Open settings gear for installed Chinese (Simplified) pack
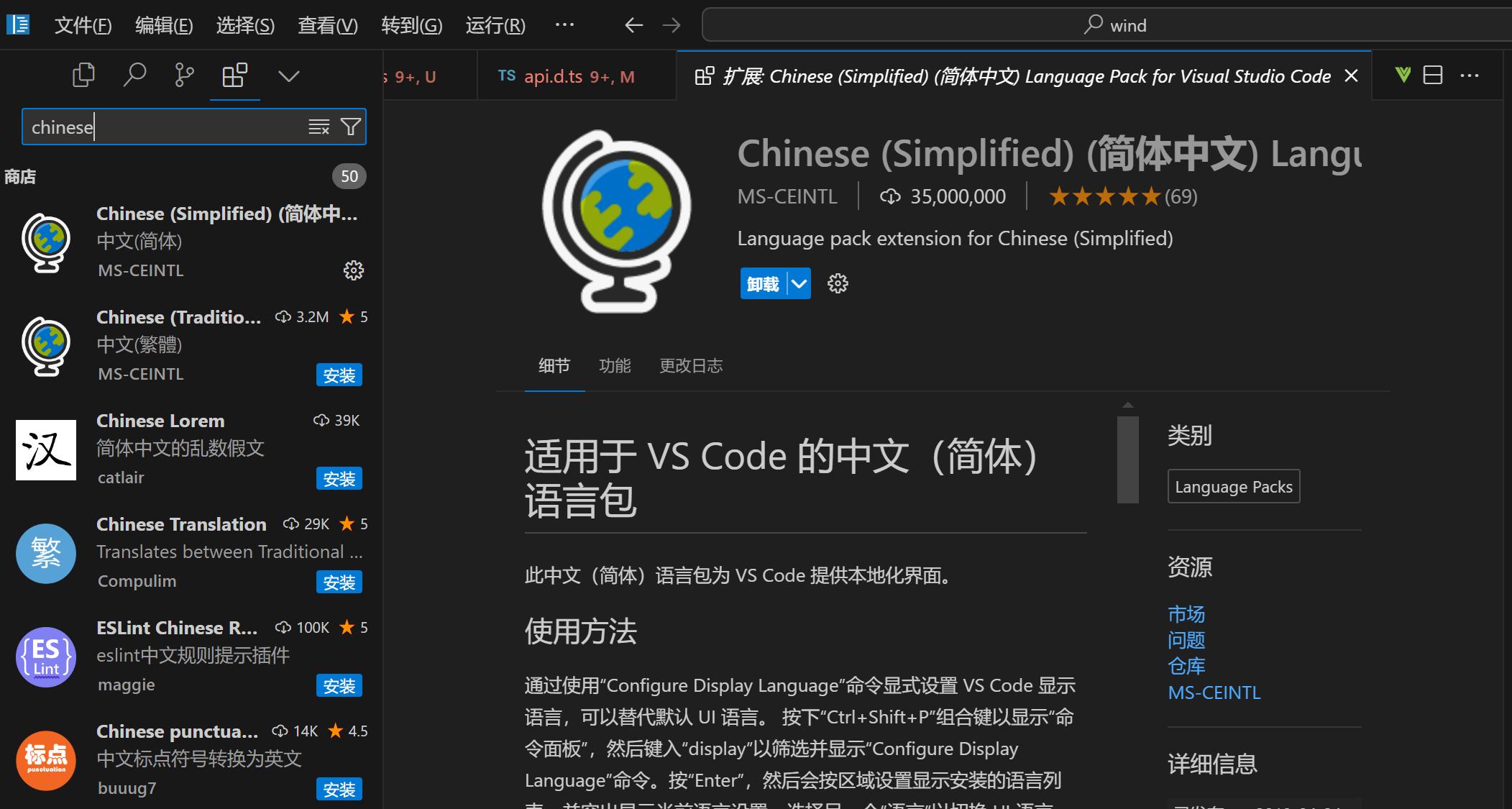 point(352,270)
